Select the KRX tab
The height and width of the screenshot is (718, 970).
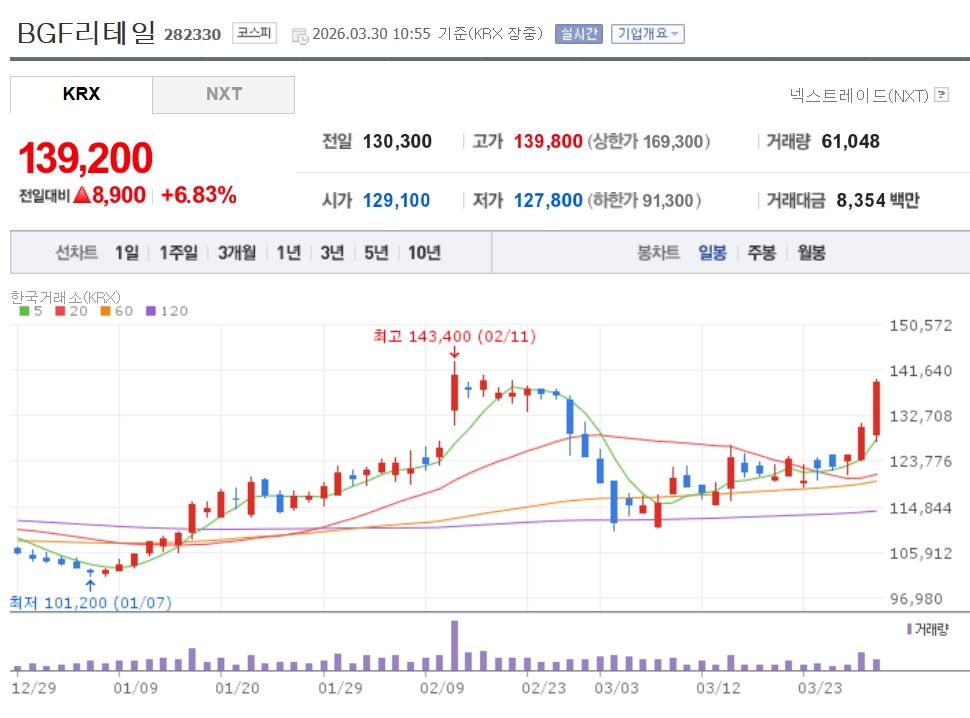[x=81, y=94]
